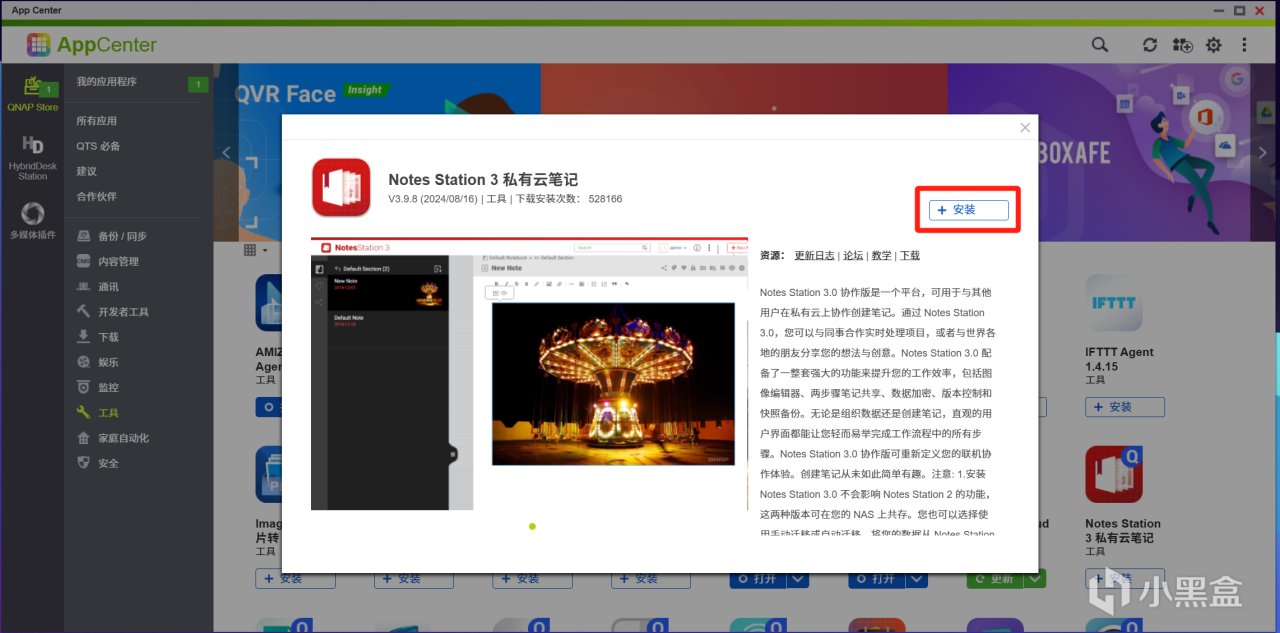Screen dimensions: 1280x633
Task: Show next banner with the right arrow
Action: [1262, 153]
